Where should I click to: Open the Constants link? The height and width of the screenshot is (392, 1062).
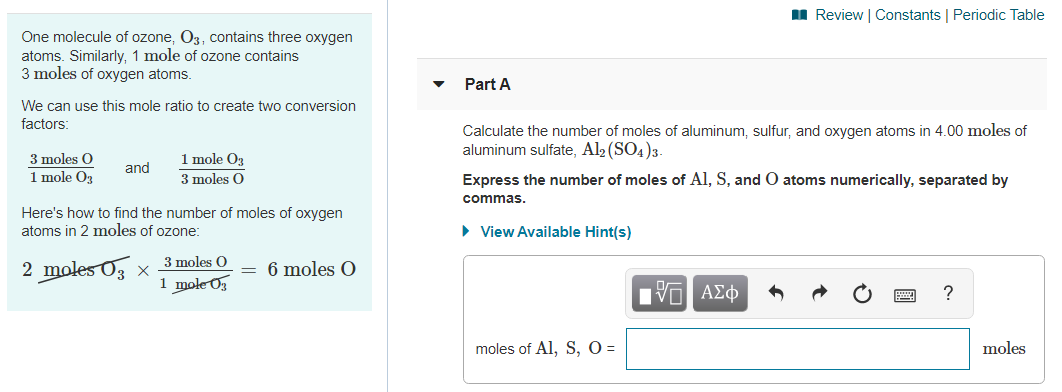point(908,15)
